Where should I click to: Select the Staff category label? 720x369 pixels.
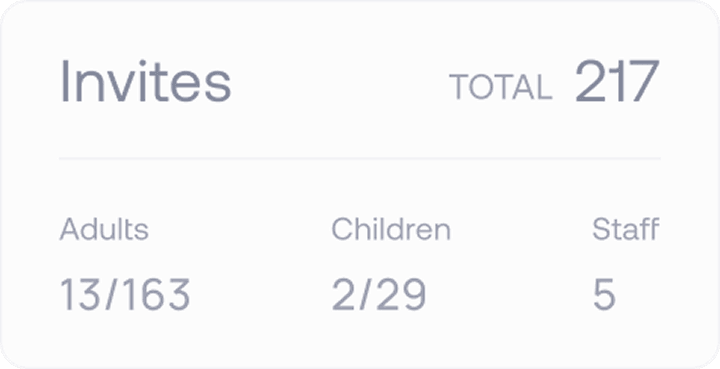[626, 229]
